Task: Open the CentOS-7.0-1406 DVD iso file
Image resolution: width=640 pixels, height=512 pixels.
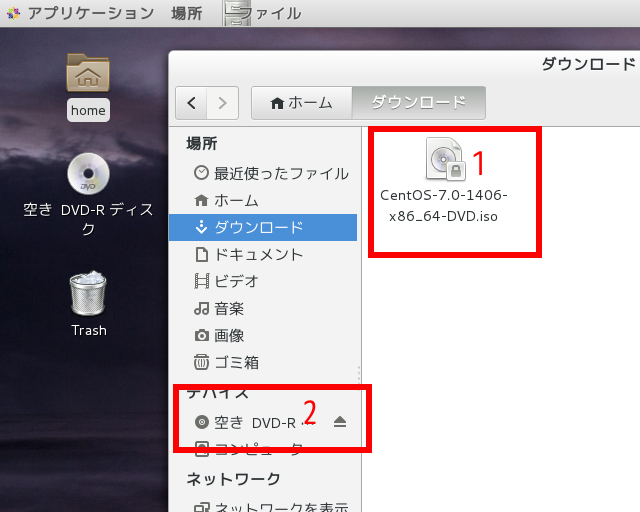Action: point(444,160)
